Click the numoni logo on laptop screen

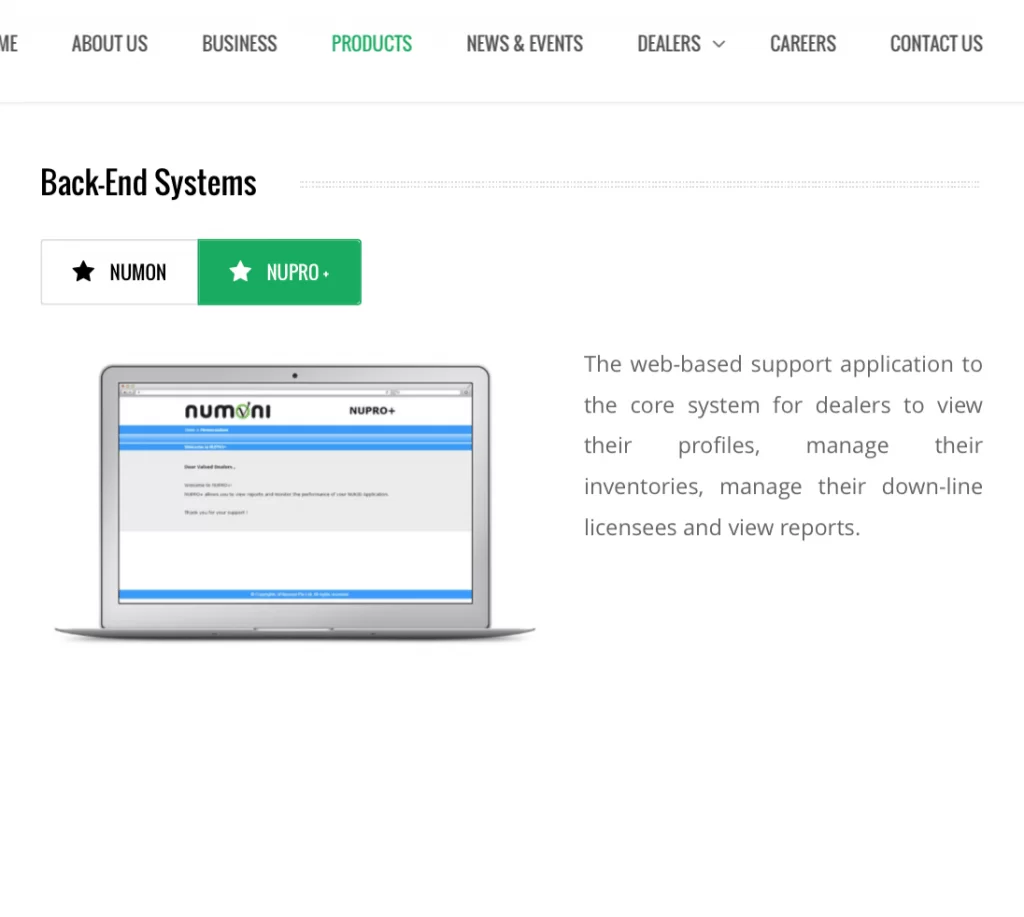pyautogui.click(x=227, y=411)
